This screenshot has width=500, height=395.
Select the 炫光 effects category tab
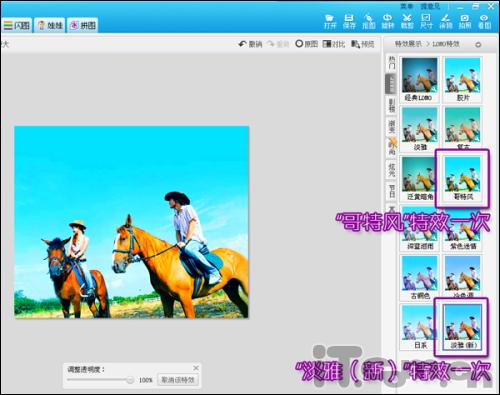click(x=392, y=169)
